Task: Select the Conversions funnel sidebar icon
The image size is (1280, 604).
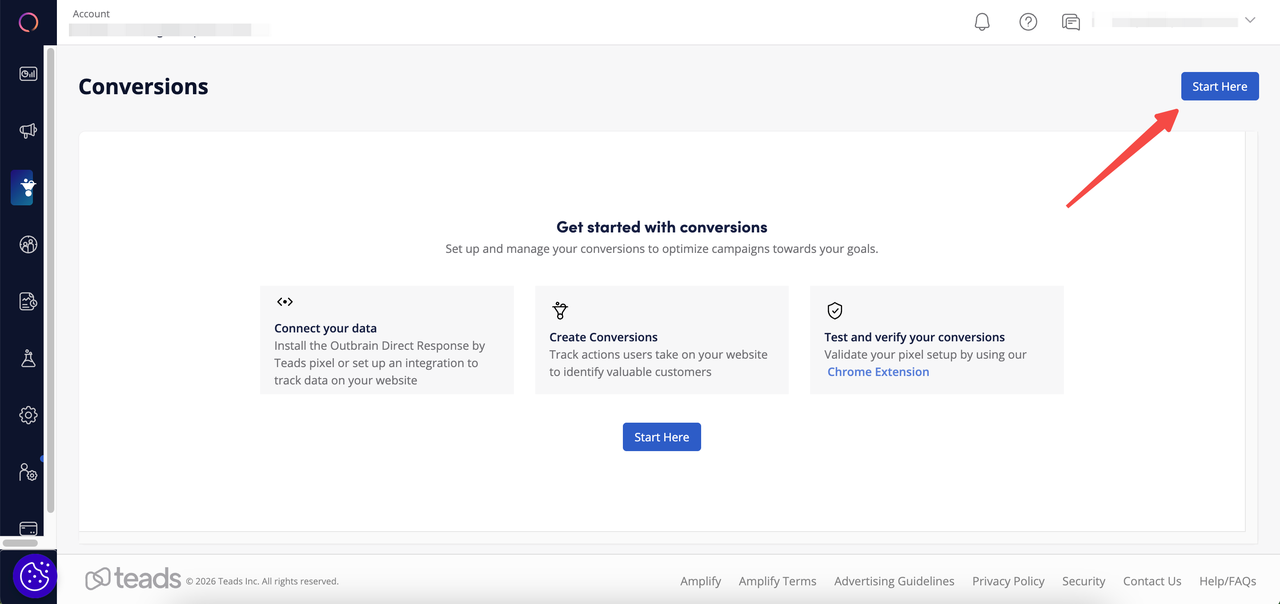Action: pos(26,187)
